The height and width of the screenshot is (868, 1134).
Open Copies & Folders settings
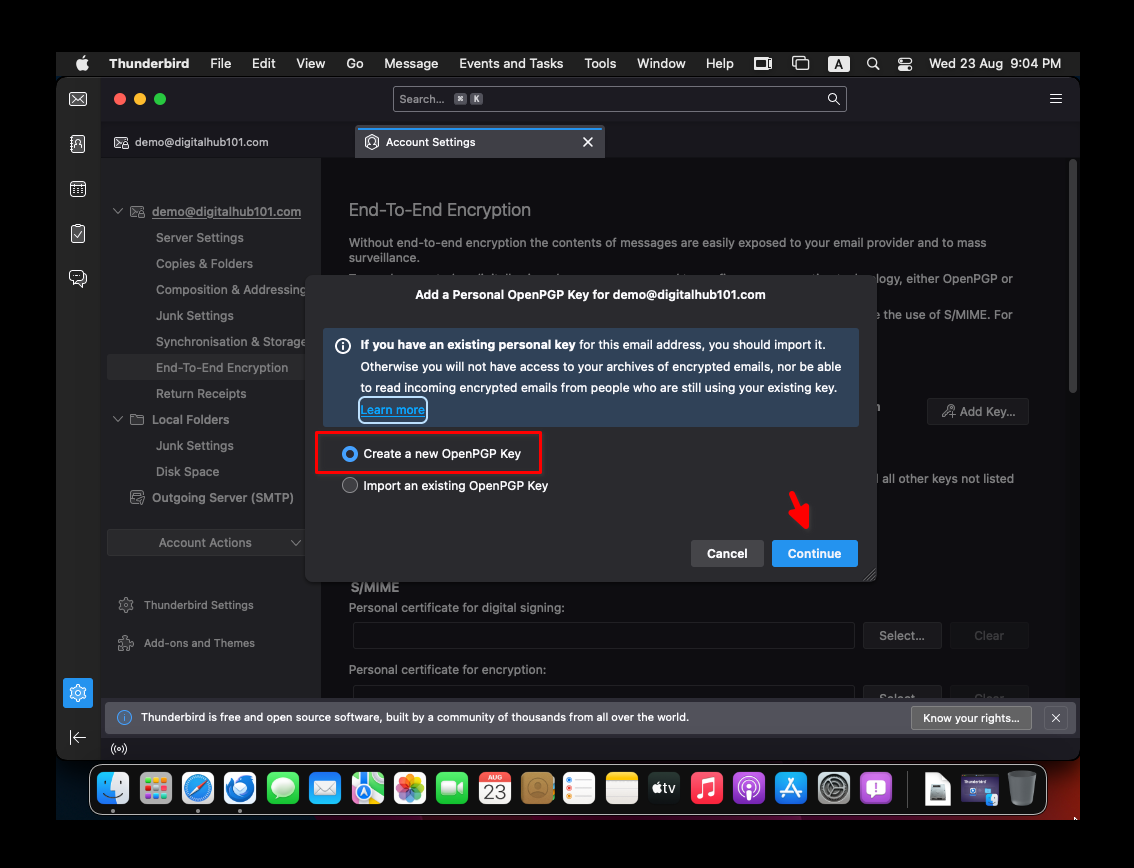[x=205, y=263]
